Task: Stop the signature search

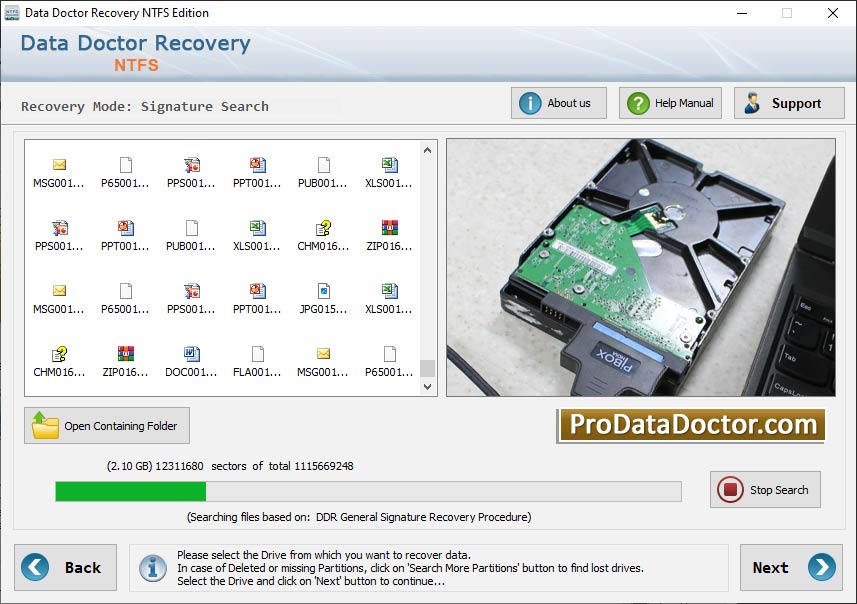Action: tap(765, 489)
